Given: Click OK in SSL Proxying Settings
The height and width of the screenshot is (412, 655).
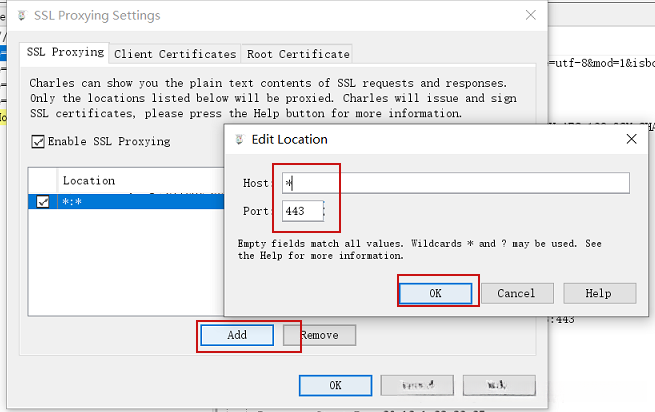Looking at the screenshot, I should point(336,385).
